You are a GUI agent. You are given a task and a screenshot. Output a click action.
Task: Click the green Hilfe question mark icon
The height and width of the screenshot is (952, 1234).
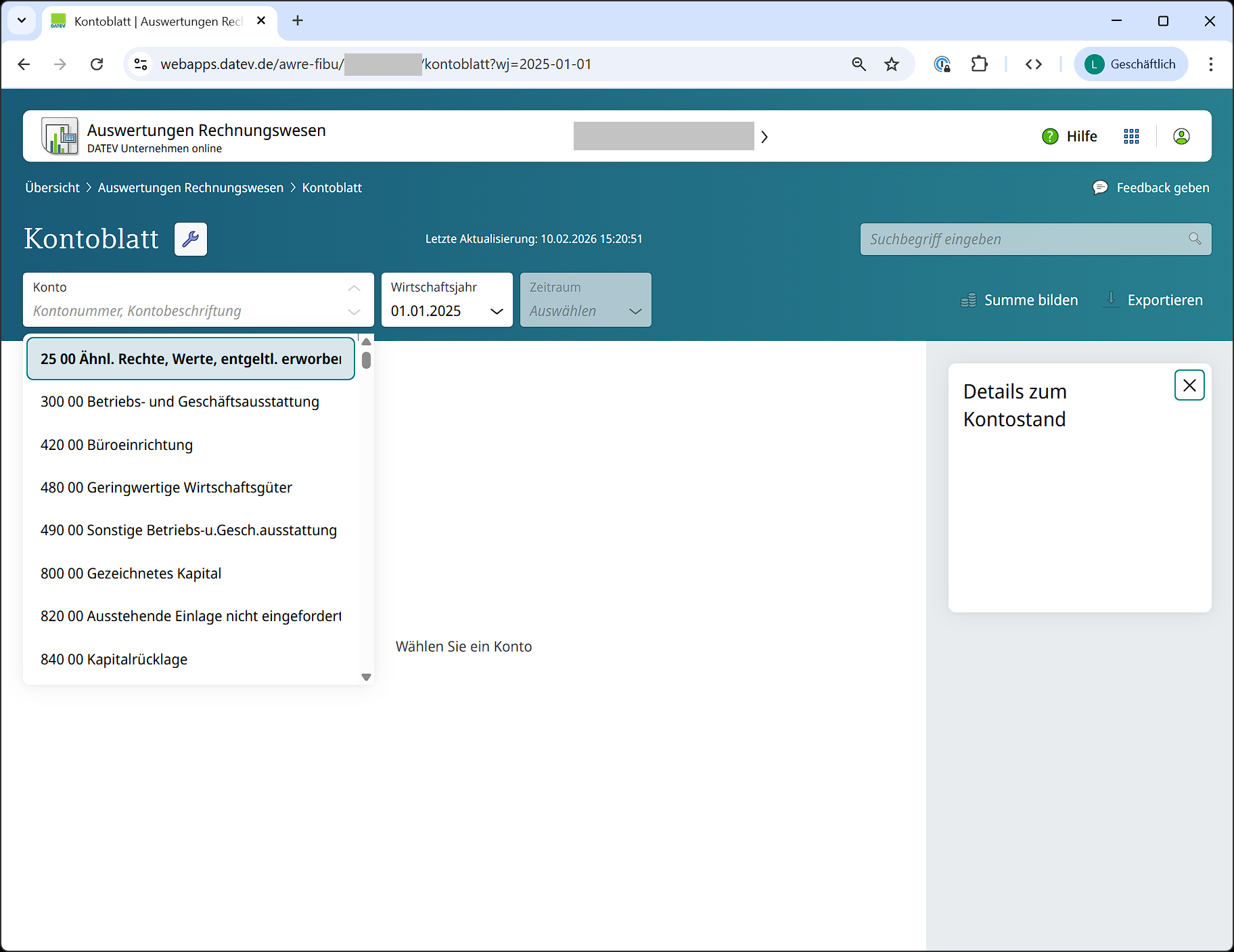[x=1050, y=137]
